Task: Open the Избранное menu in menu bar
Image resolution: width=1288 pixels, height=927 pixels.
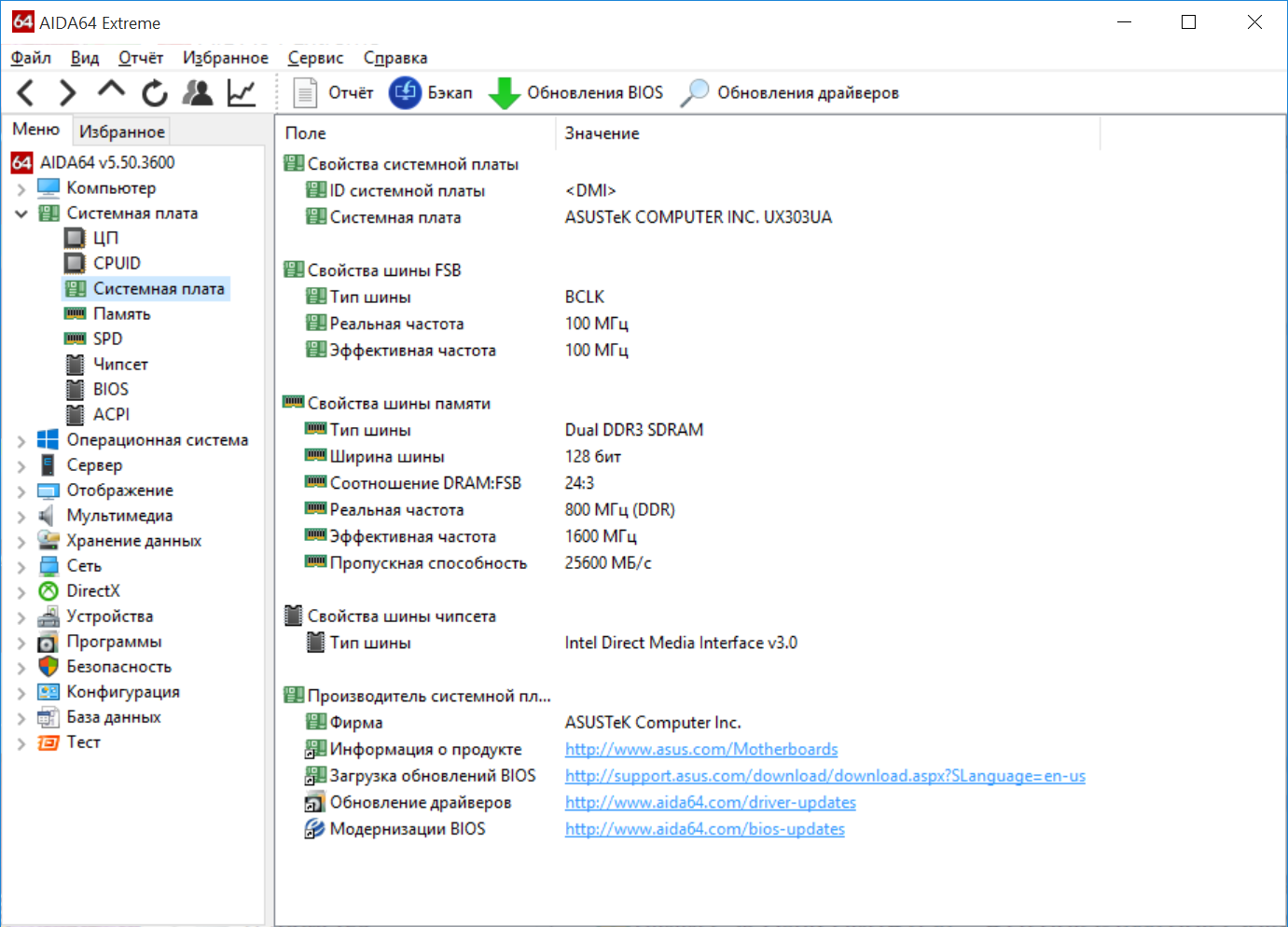Action: click(226, 58)
